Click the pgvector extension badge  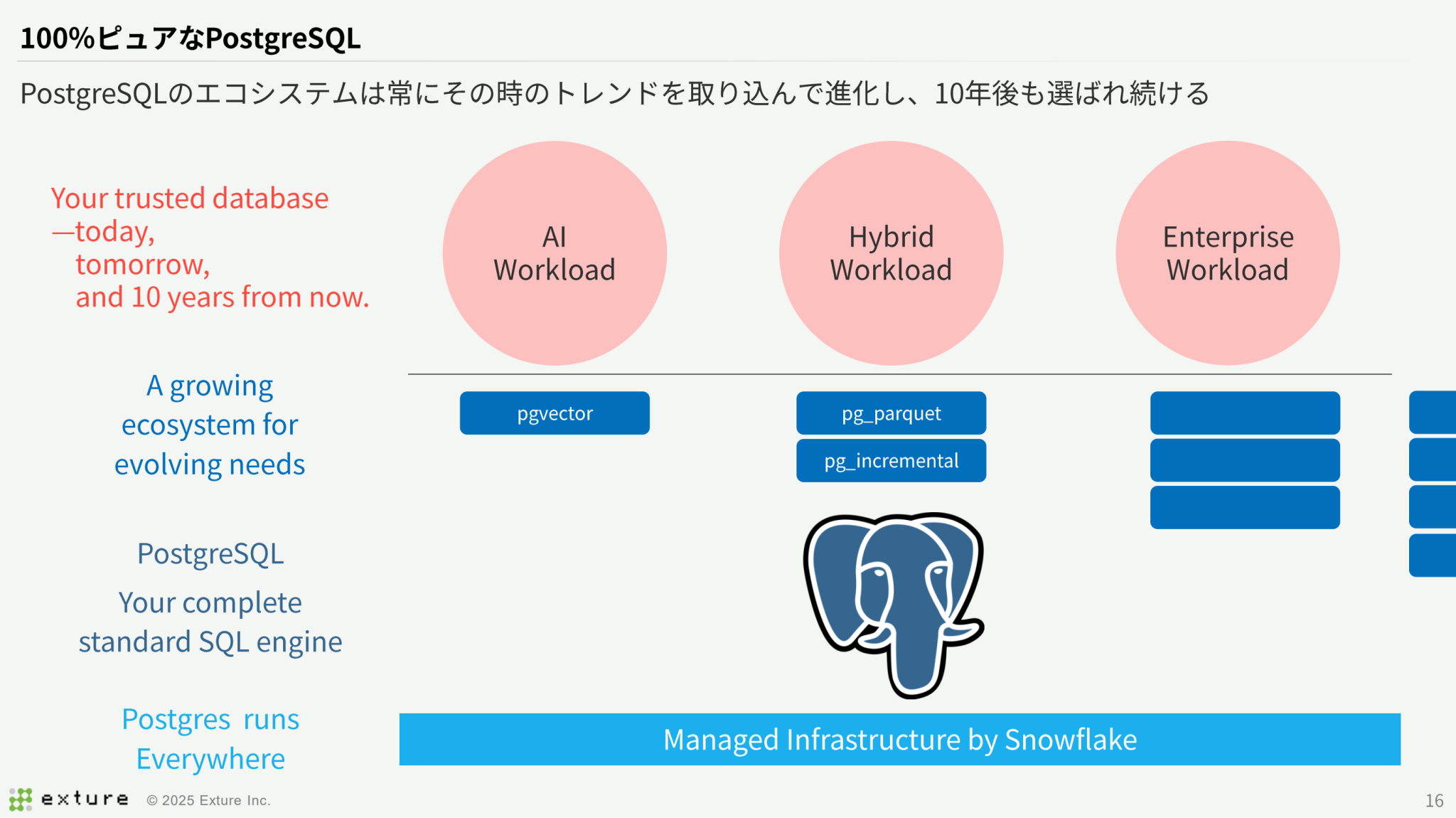(555, 413)
